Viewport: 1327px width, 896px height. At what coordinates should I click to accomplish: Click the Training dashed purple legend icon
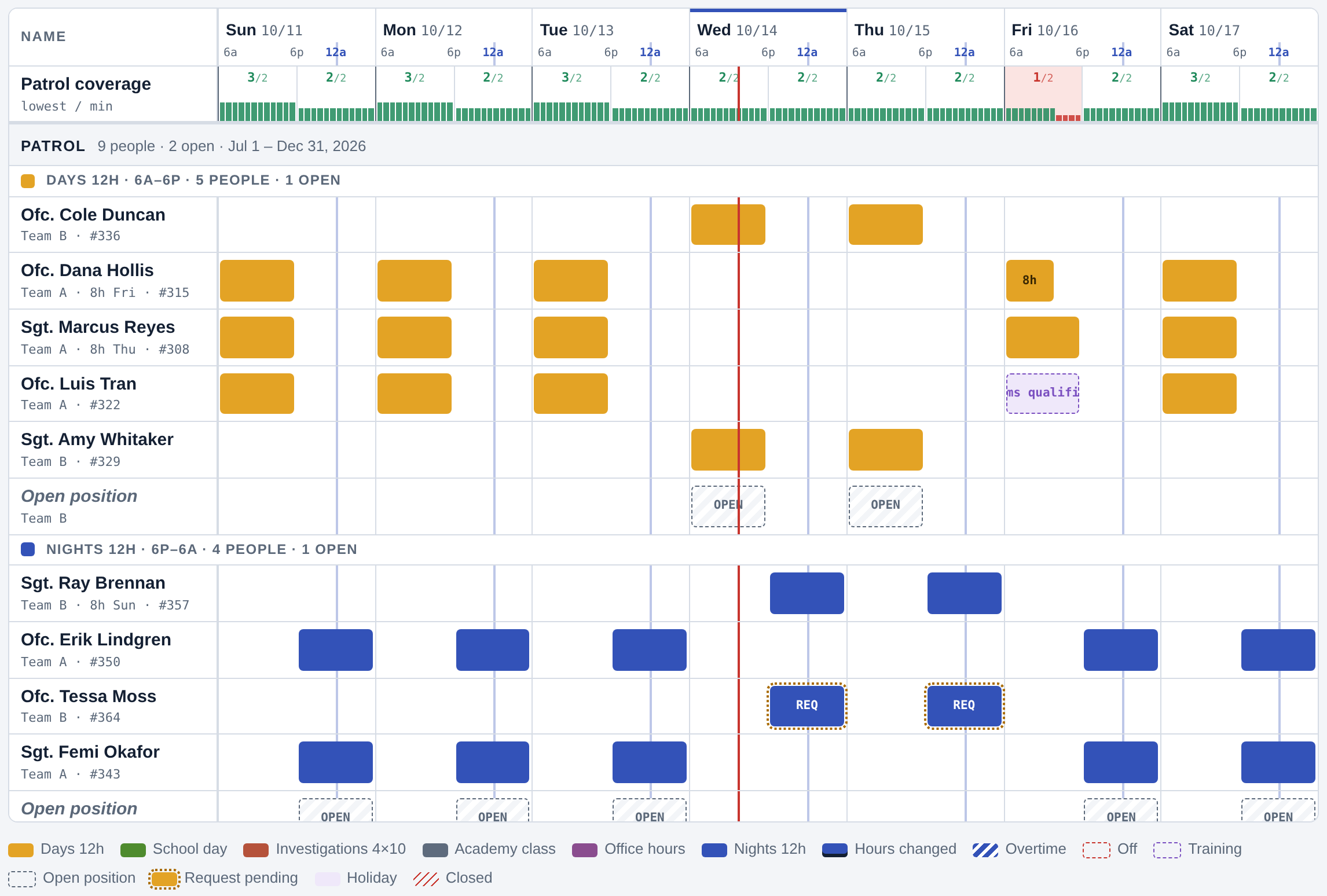point(1167,850)
